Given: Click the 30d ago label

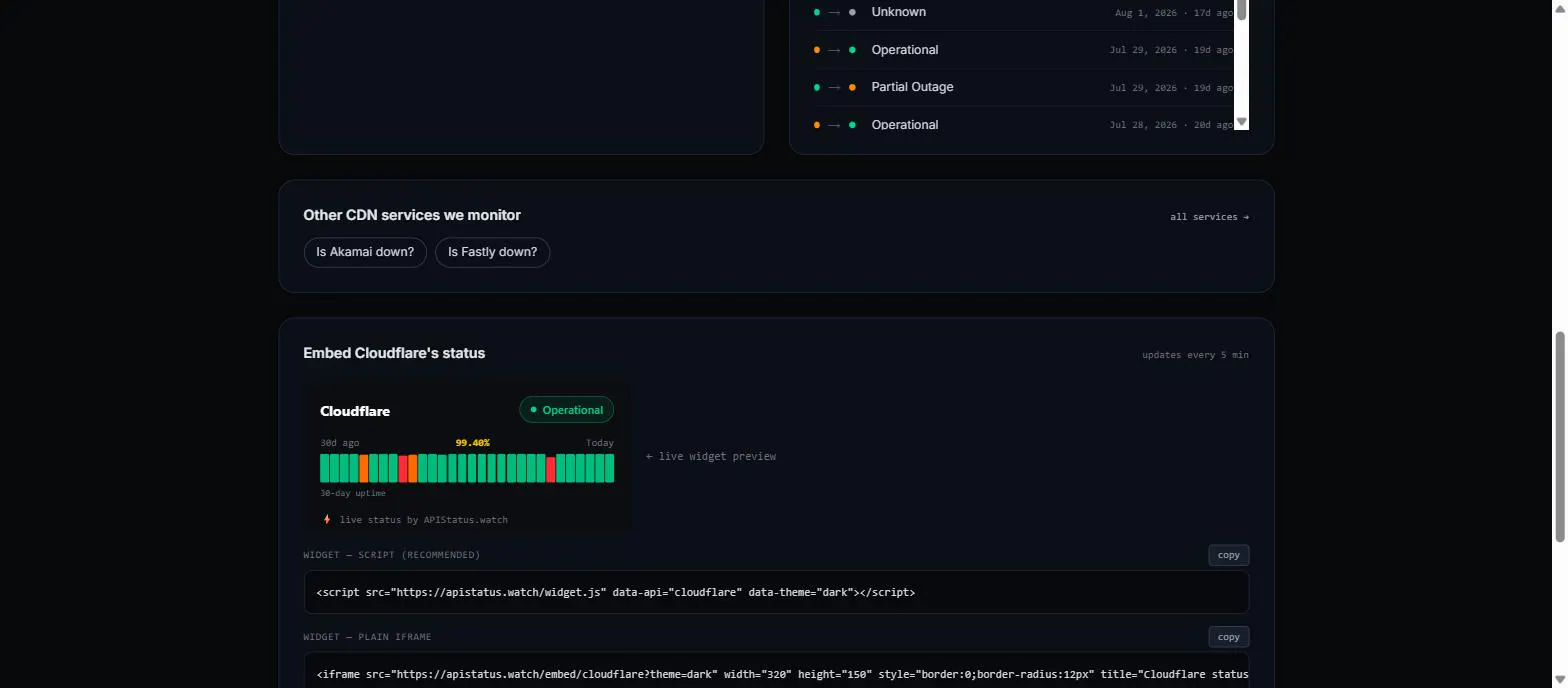Looking at the screenshot, I should (340, 442).
